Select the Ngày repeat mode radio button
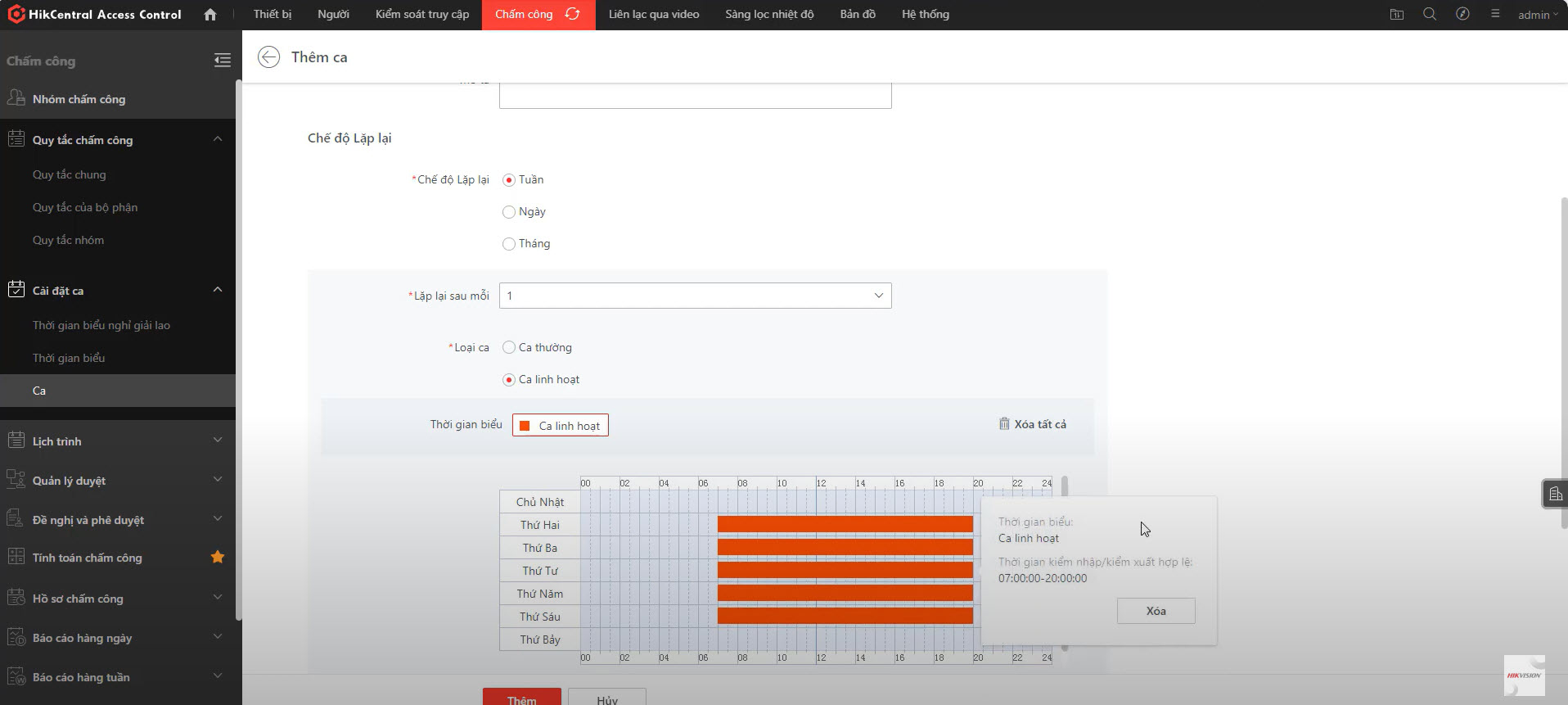This screenshot has width=1568, height=705. click(x=509, y=212)
